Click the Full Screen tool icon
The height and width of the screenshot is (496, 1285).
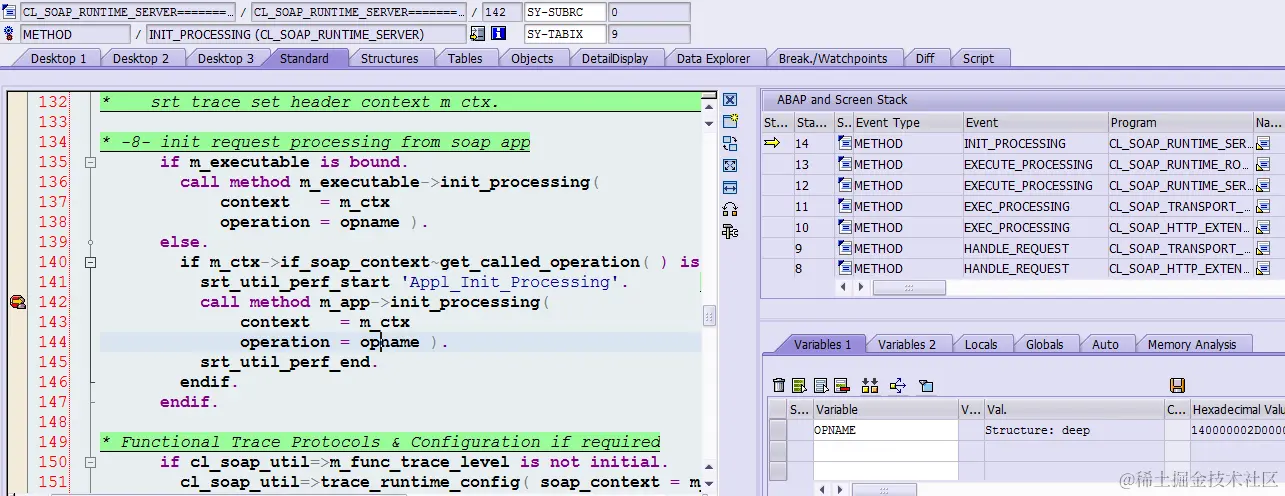[x=730, y=166]
